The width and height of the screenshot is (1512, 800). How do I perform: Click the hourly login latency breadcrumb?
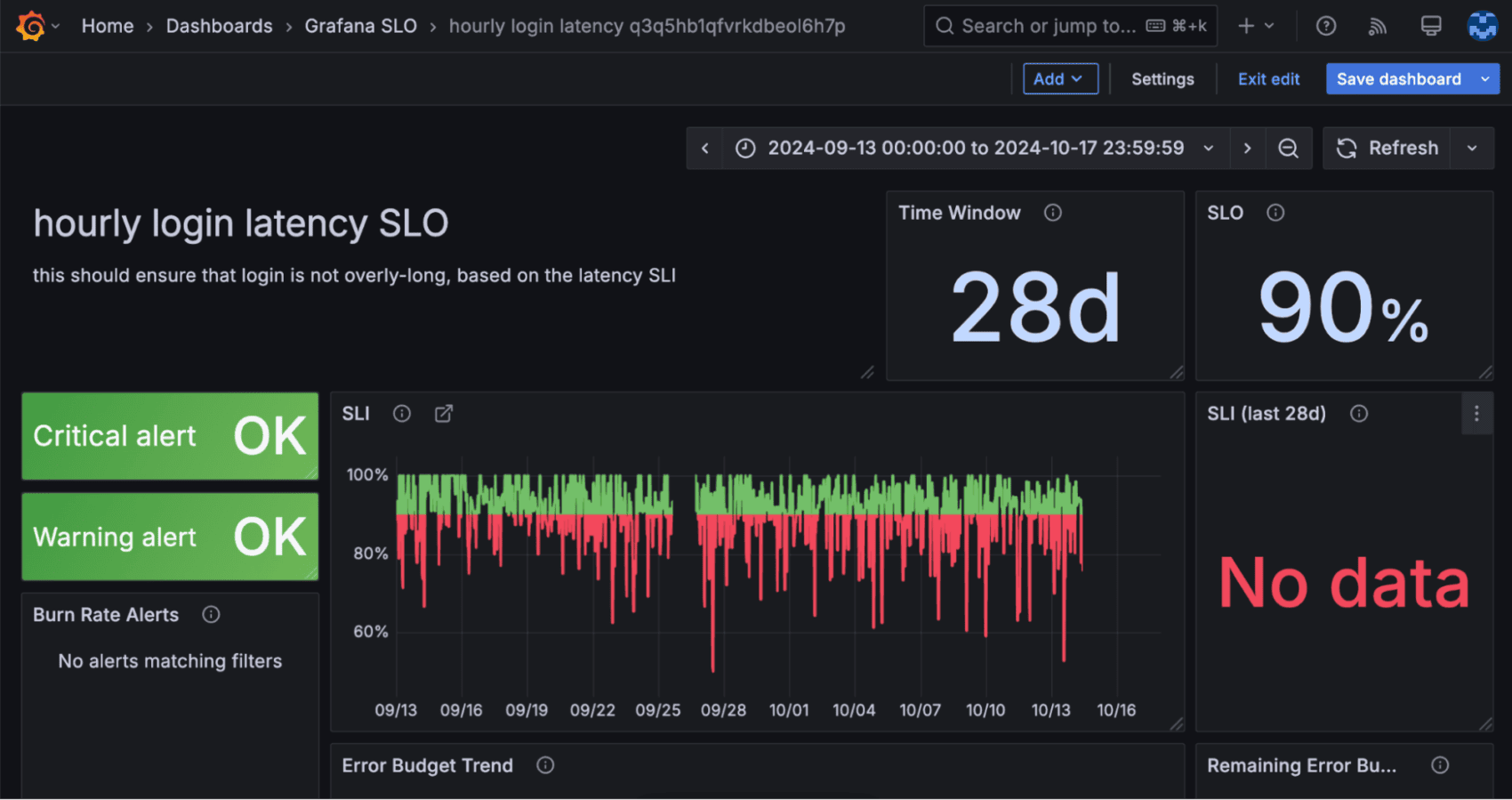(647, 26)
